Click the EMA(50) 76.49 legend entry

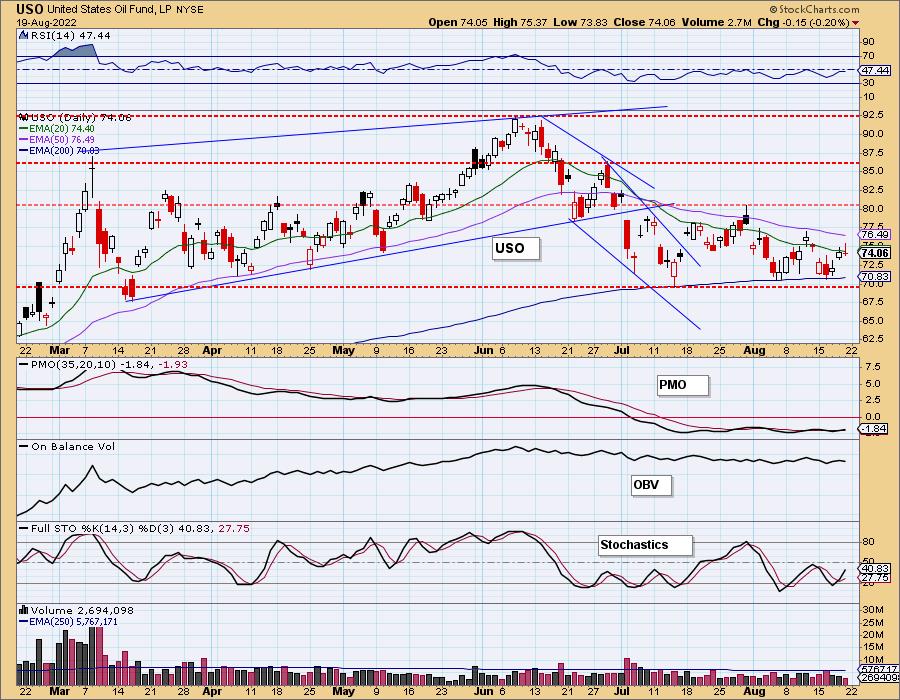pos(56,139)
